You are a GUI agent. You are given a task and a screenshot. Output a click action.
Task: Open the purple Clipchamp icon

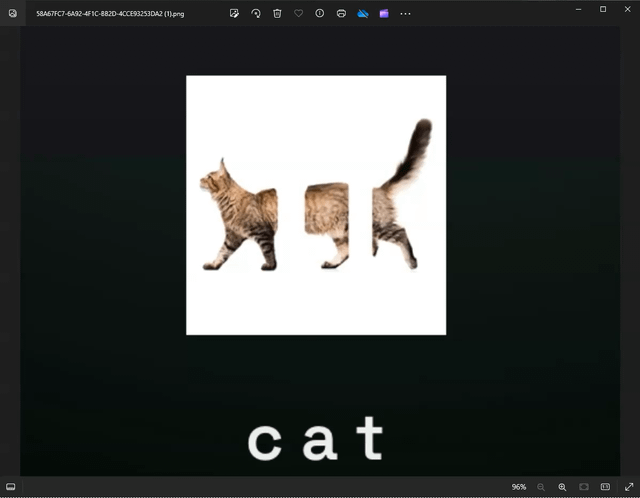384,14
